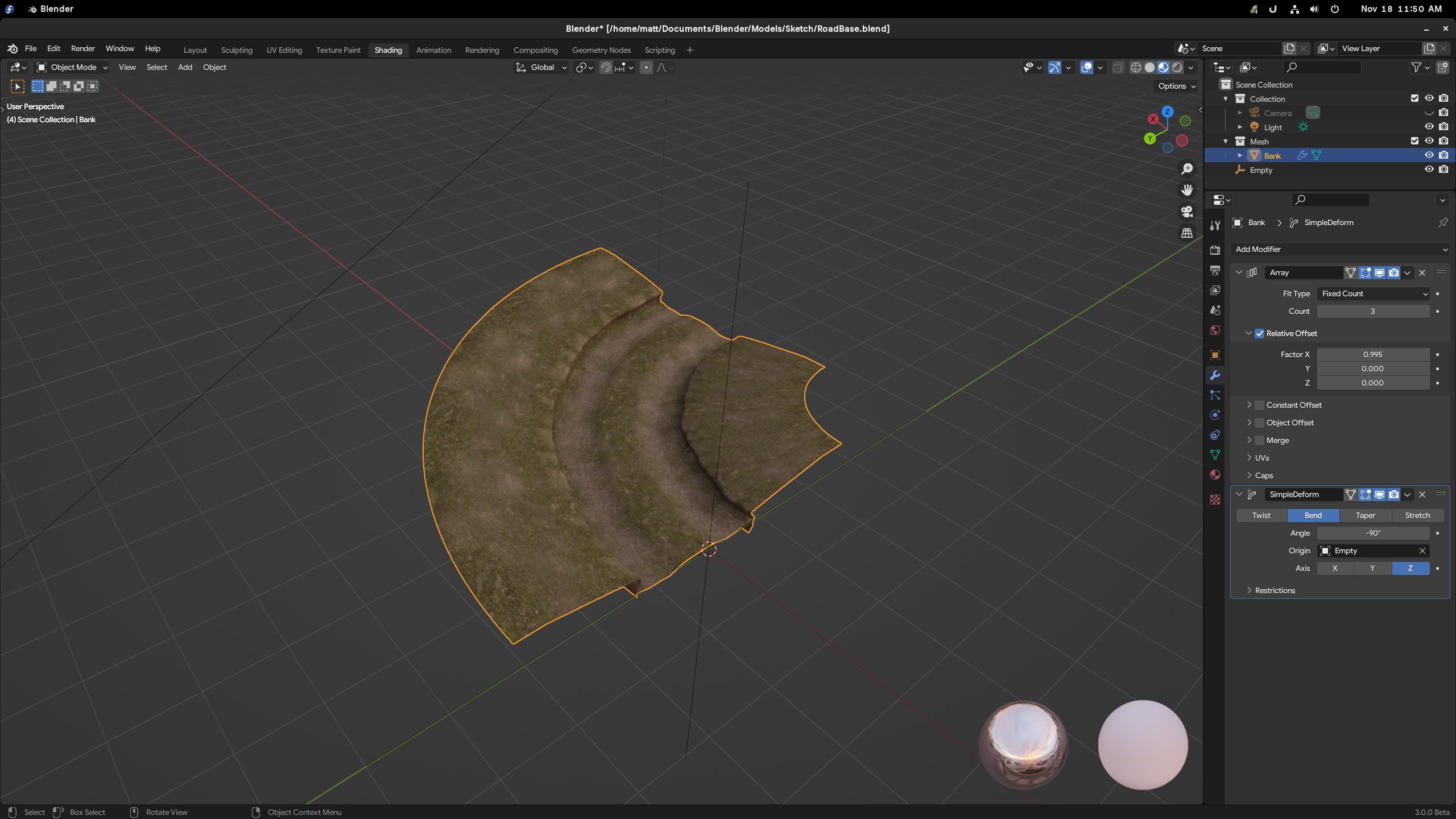
Task: Open the View Layer properties tab icon
Action: [1215, 290]
